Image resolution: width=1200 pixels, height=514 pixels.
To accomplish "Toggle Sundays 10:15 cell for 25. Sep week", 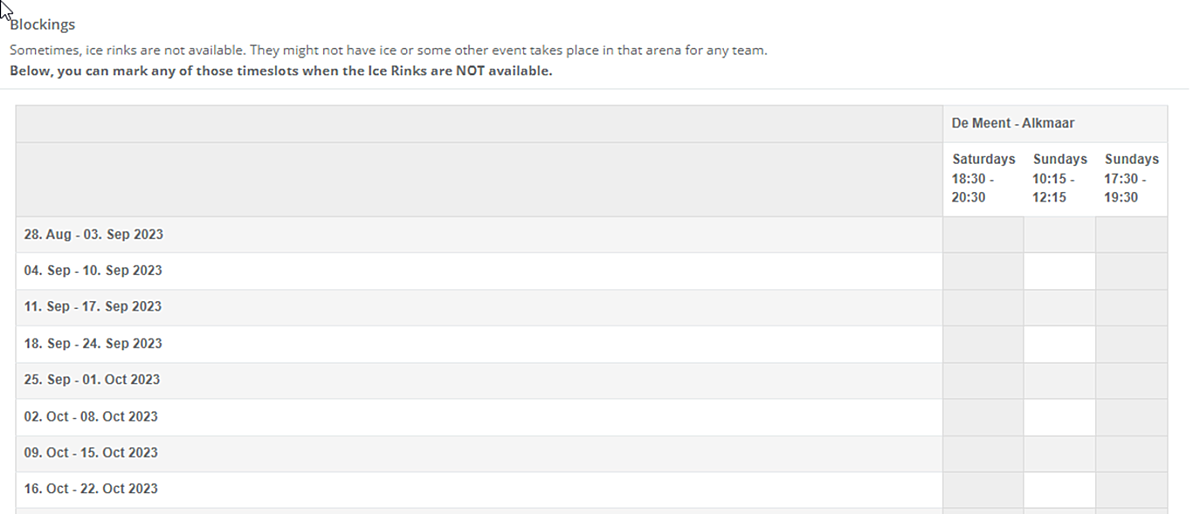I will pos(1059,380).
